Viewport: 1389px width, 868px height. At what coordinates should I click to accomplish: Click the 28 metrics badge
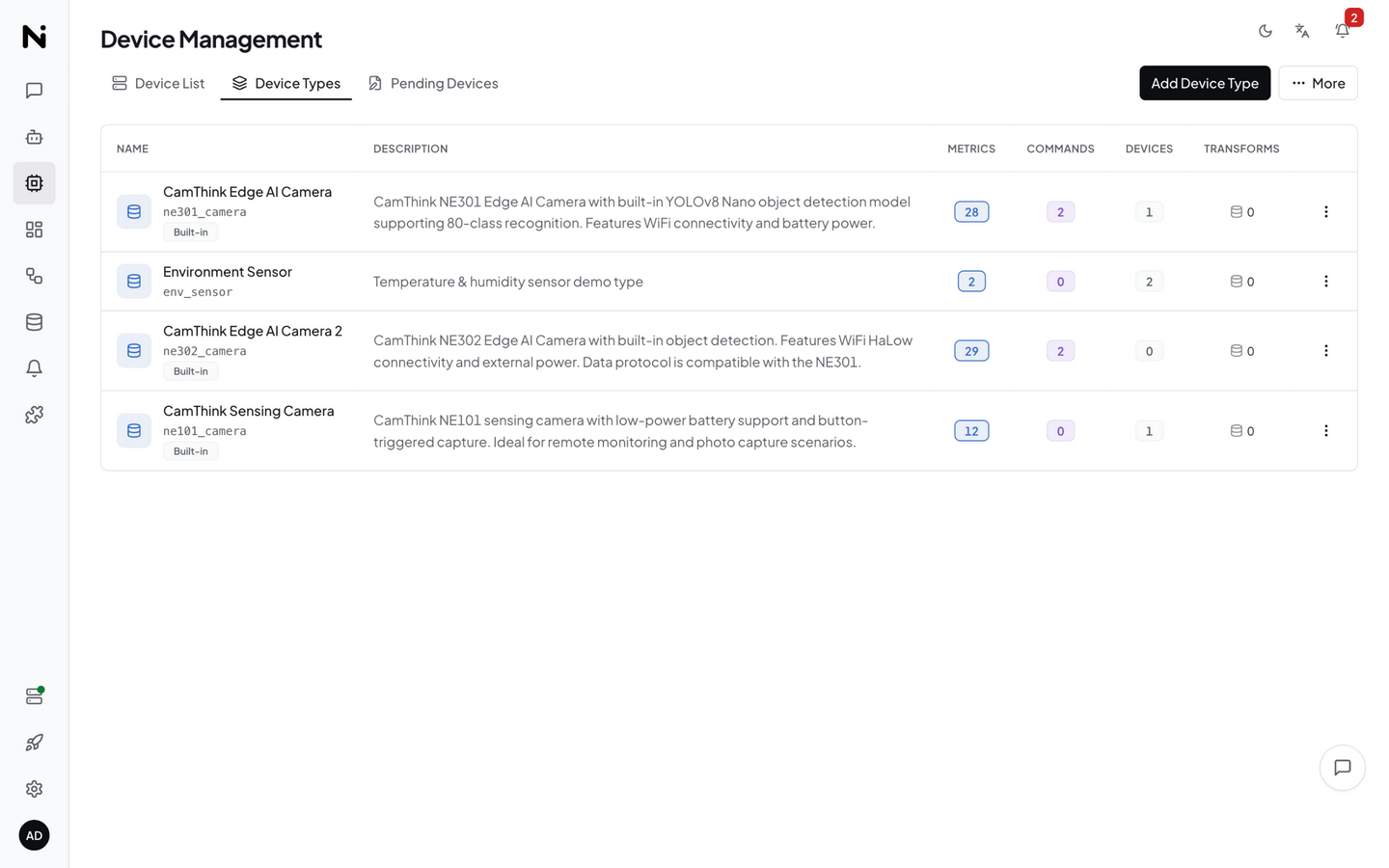pos(971,212)
